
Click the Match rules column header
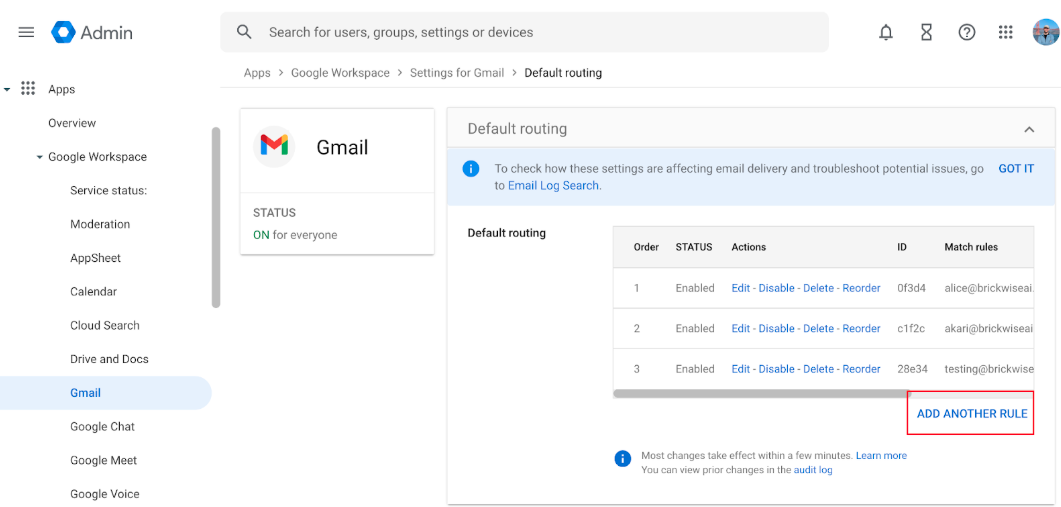(971, 247)
